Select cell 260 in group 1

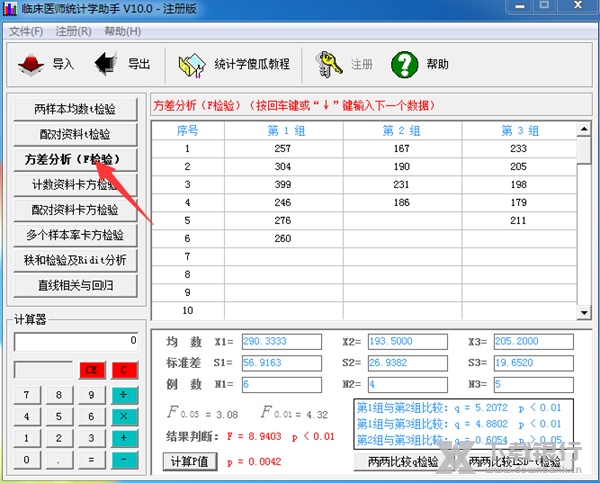(284, 238)
